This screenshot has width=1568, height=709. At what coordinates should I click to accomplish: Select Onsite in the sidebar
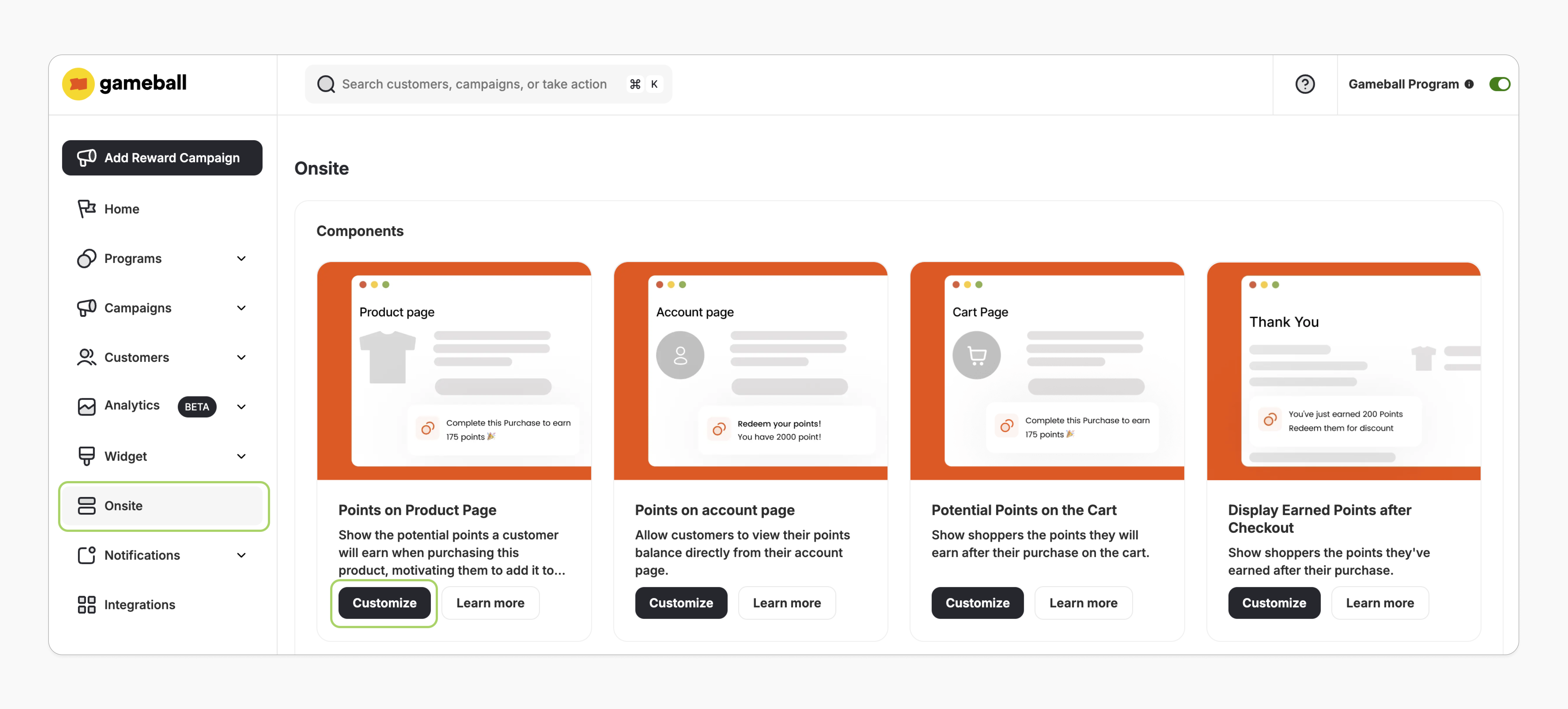(123, 506)
